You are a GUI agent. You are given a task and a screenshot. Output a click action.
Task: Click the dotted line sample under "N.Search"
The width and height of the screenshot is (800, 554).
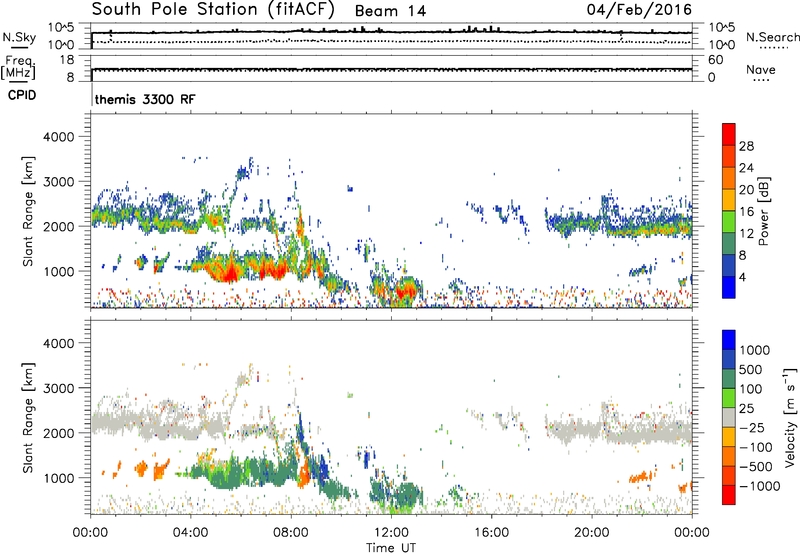point(772,47)
